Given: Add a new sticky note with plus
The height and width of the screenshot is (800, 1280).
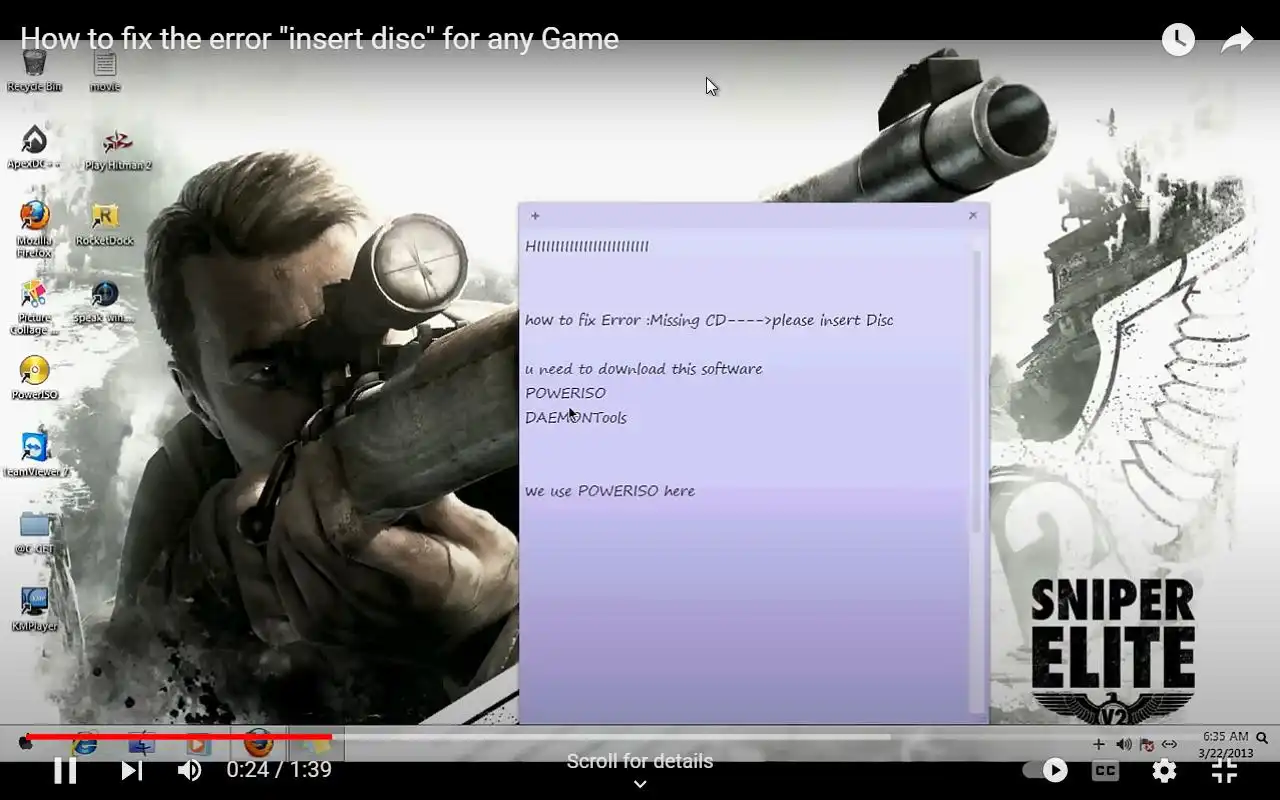Looking at the screenshot, I should click(x=535, y=216).
